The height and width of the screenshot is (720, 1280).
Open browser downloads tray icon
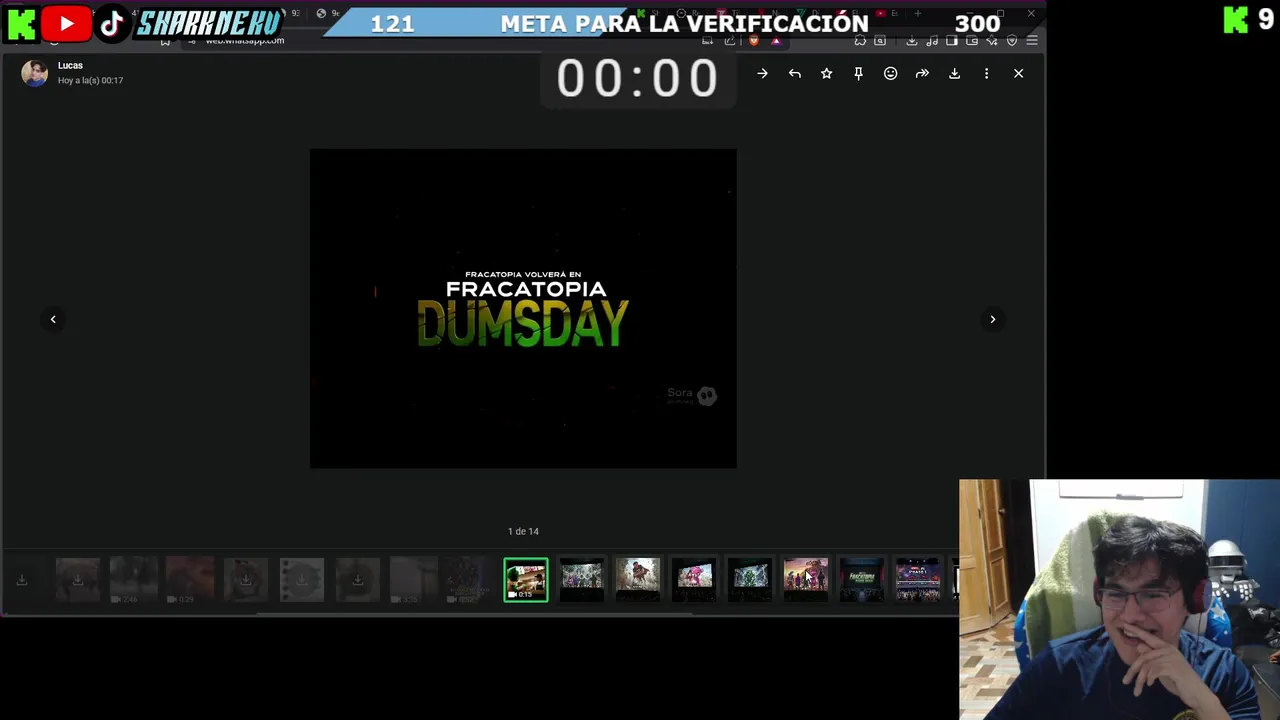912,40
